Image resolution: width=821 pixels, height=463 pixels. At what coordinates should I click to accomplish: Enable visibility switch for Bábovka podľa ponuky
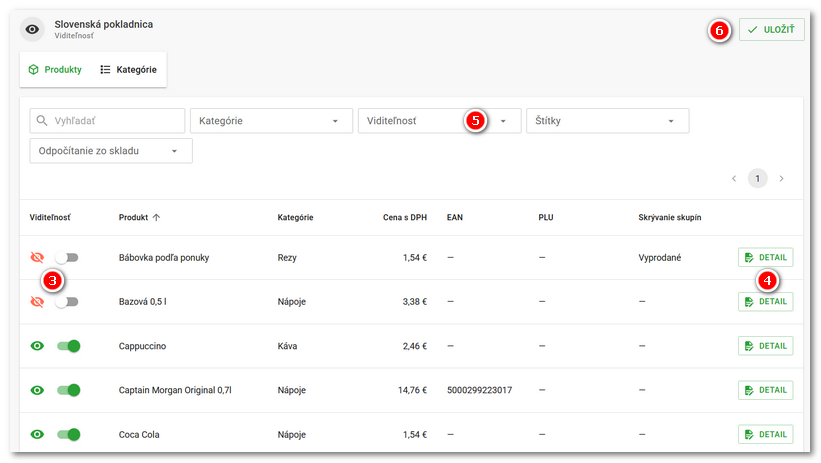[67, 257]
